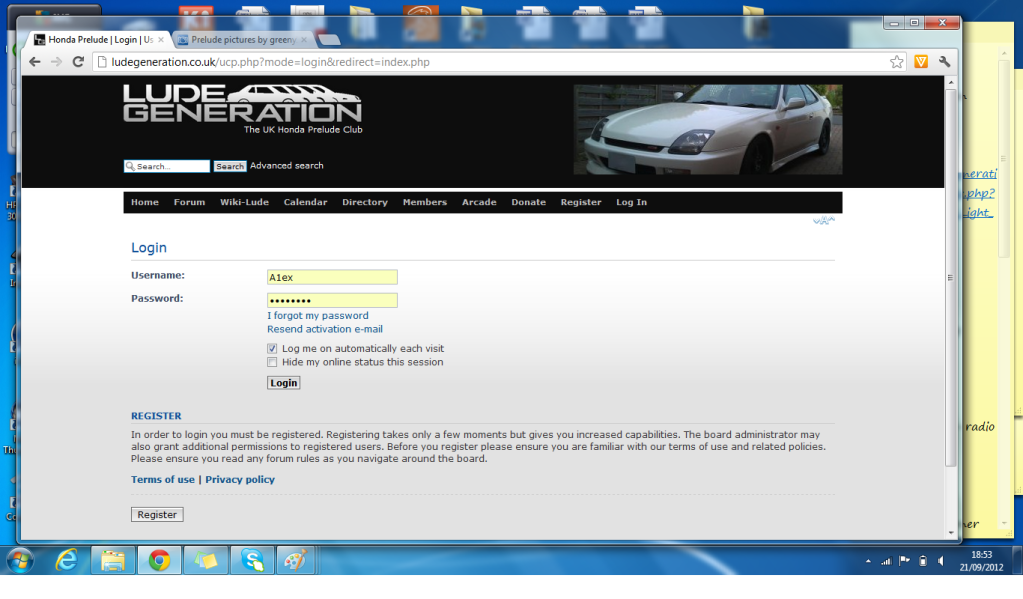1023x599 pixels.
Task: Open the Windows Start menu
Action: tap(20, 561)
